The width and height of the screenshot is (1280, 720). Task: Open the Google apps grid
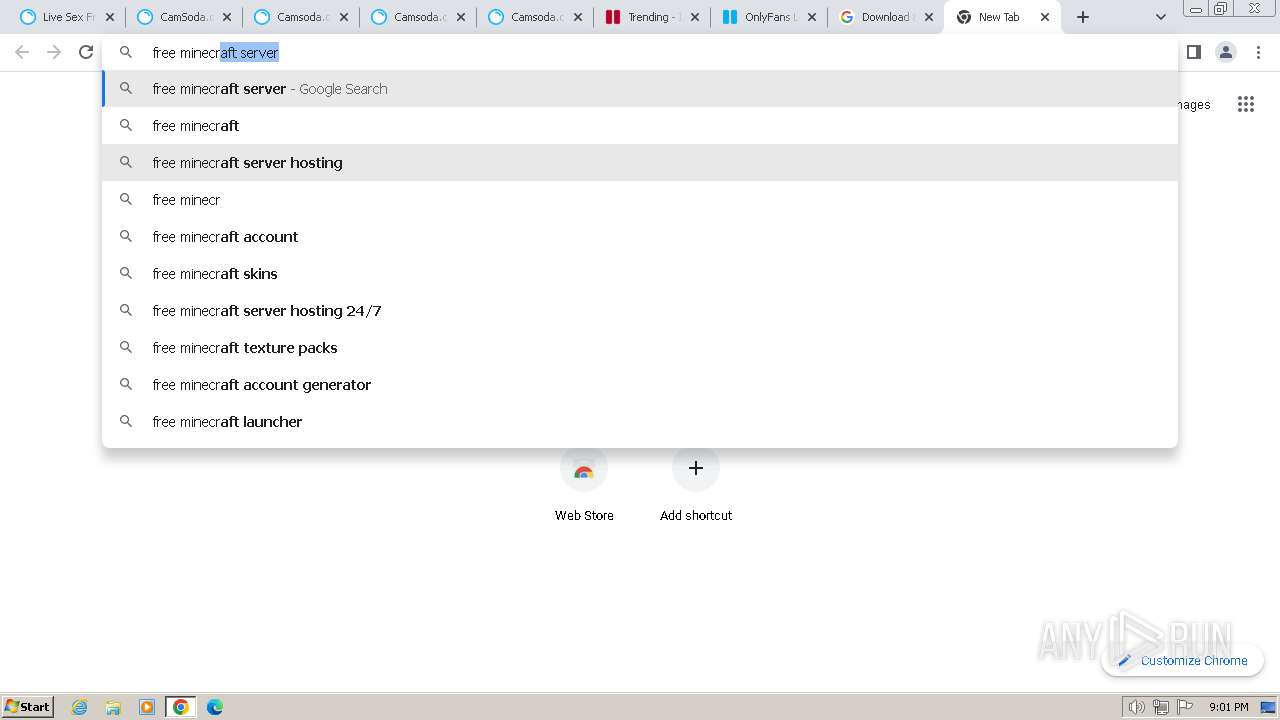coord(1245,104)
